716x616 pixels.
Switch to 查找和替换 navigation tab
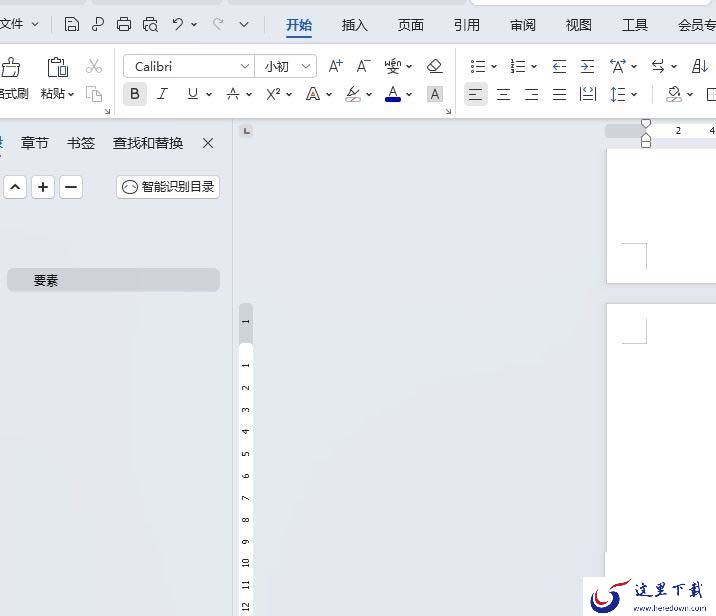tap(148, 143)
